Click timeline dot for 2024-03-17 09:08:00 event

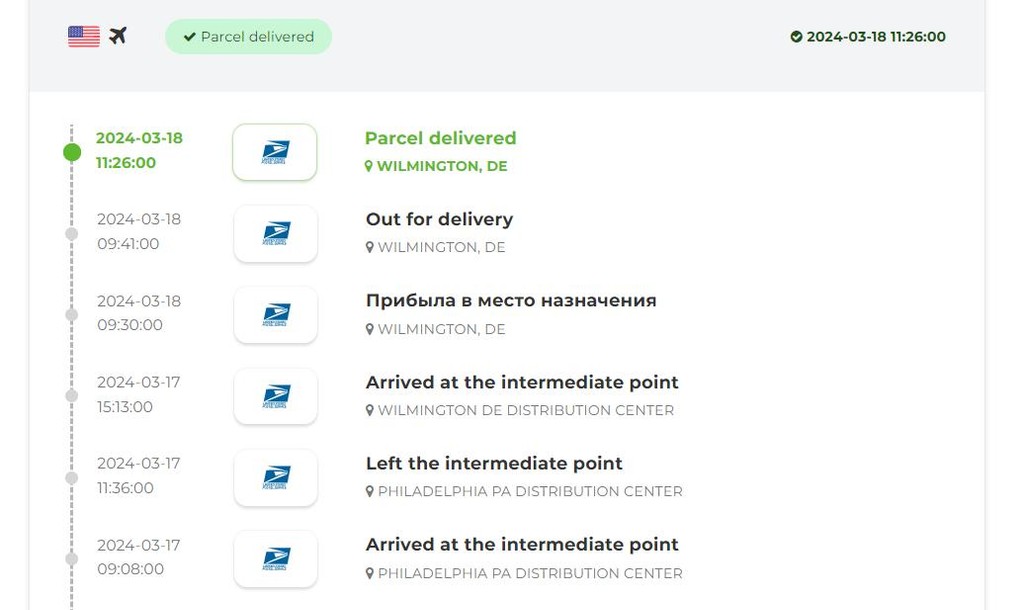(x=72, y=558)
